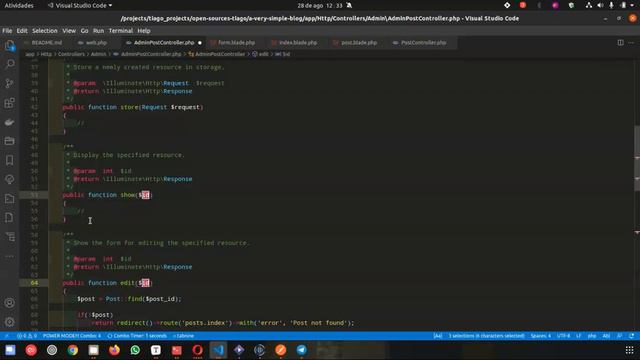Open the Manage gear menu

click(9, 322)
